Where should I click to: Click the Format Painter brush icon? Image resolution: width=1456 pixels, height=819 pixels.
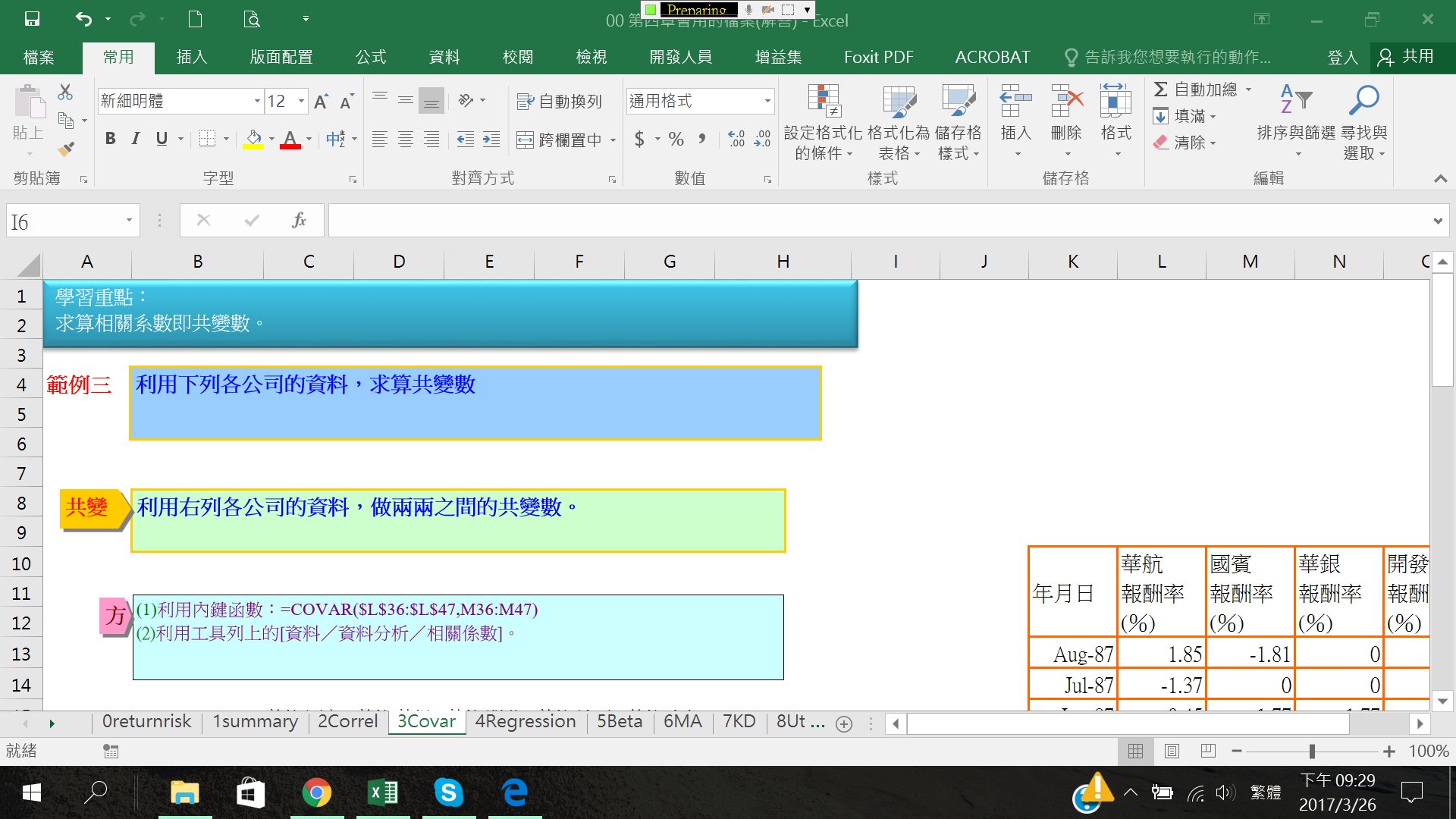pyautogui.click(x=66, y=149)
